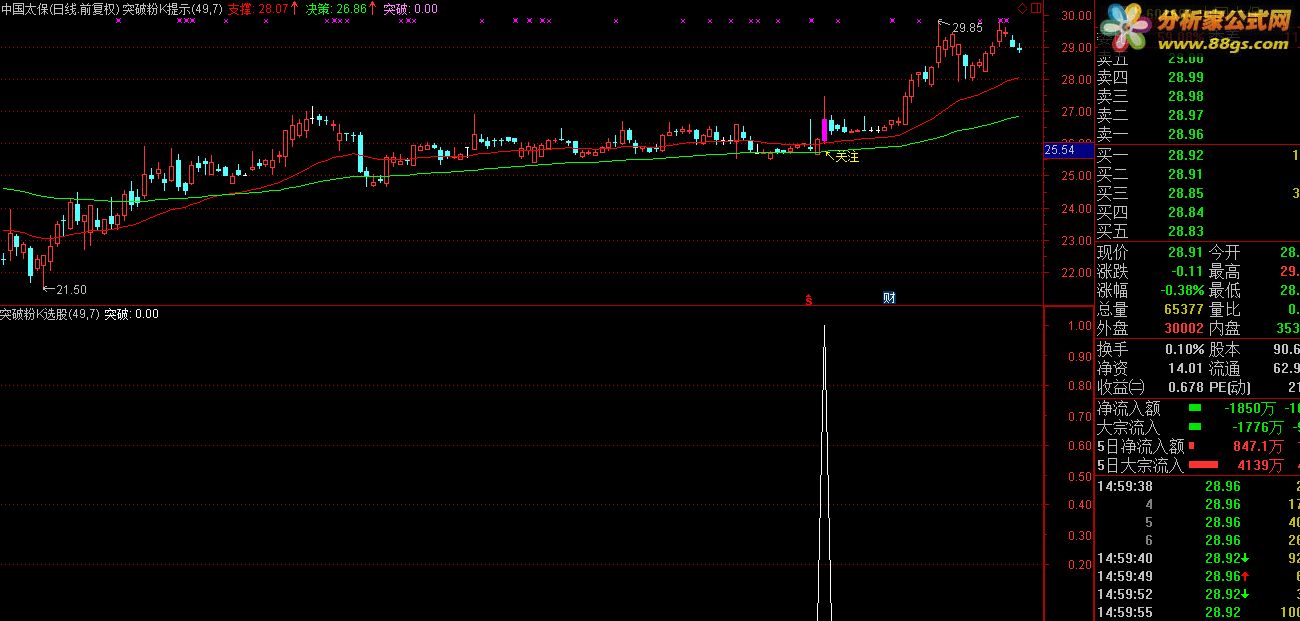Click the 14:59:40 trade tick row
Screen dimensions: 1300x621
point(1197,559)
